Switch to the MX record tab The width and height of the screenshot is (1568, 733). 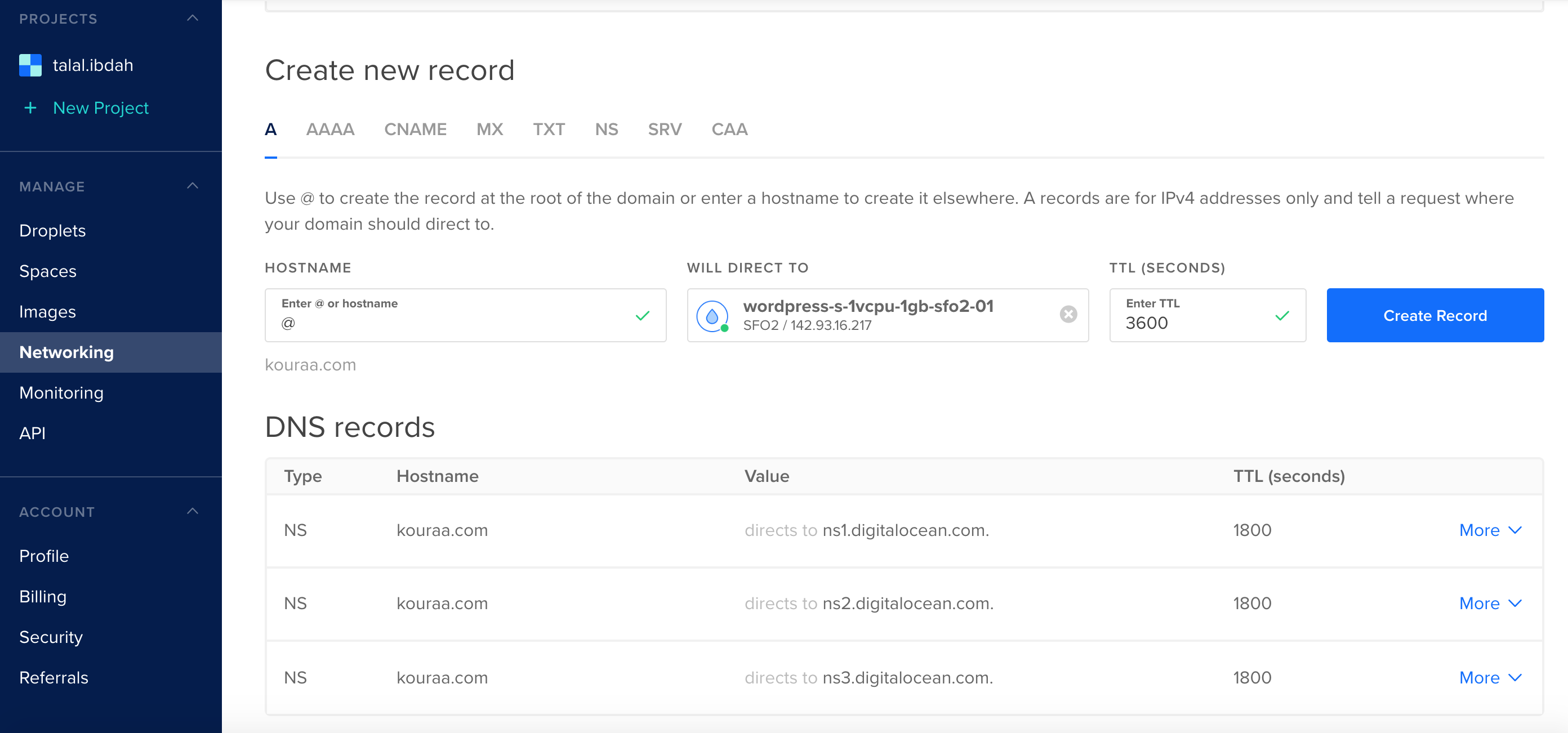(x=489, y=129)
